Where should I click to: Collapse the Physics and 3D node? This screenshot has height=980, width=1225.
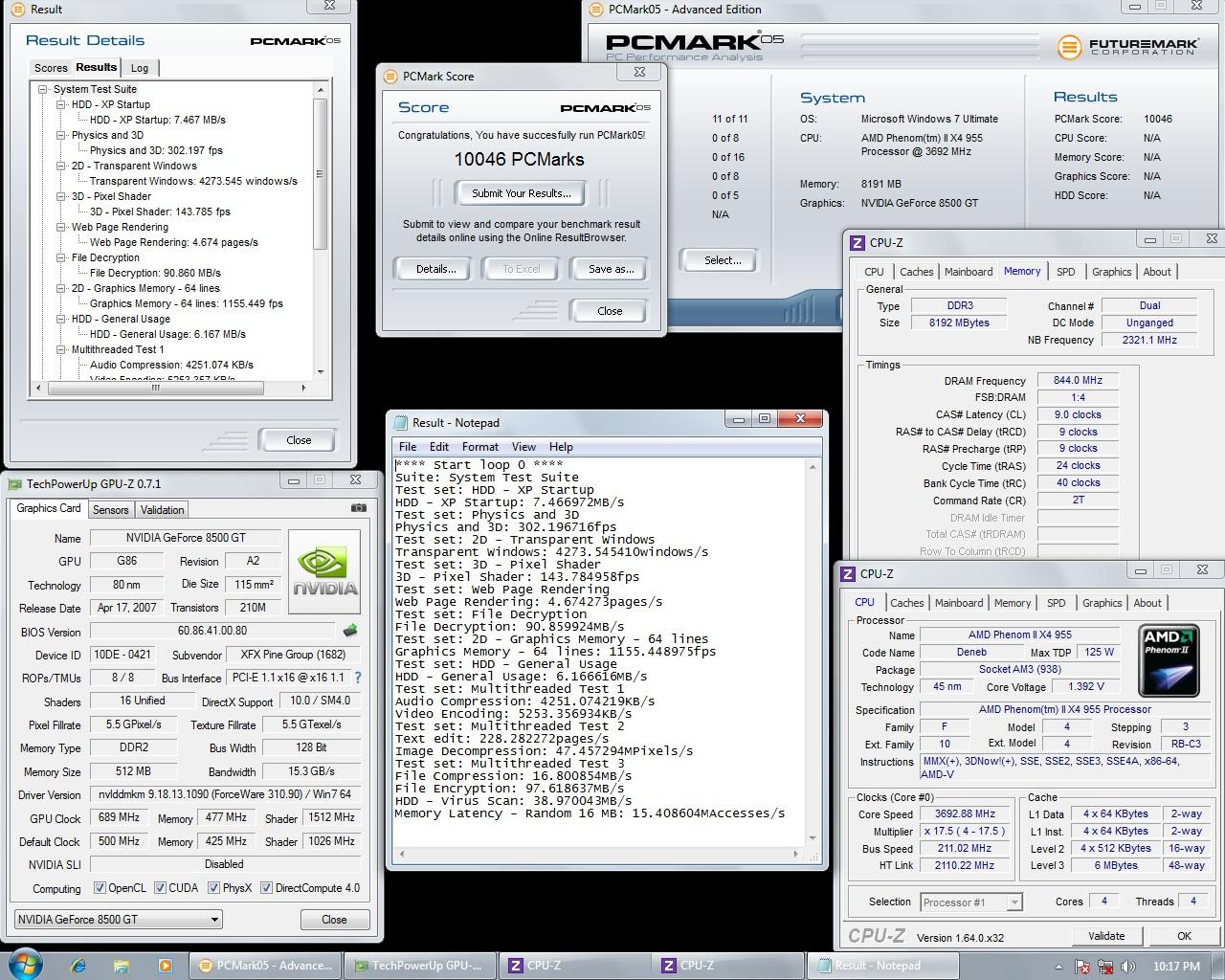tap(61, 135)
